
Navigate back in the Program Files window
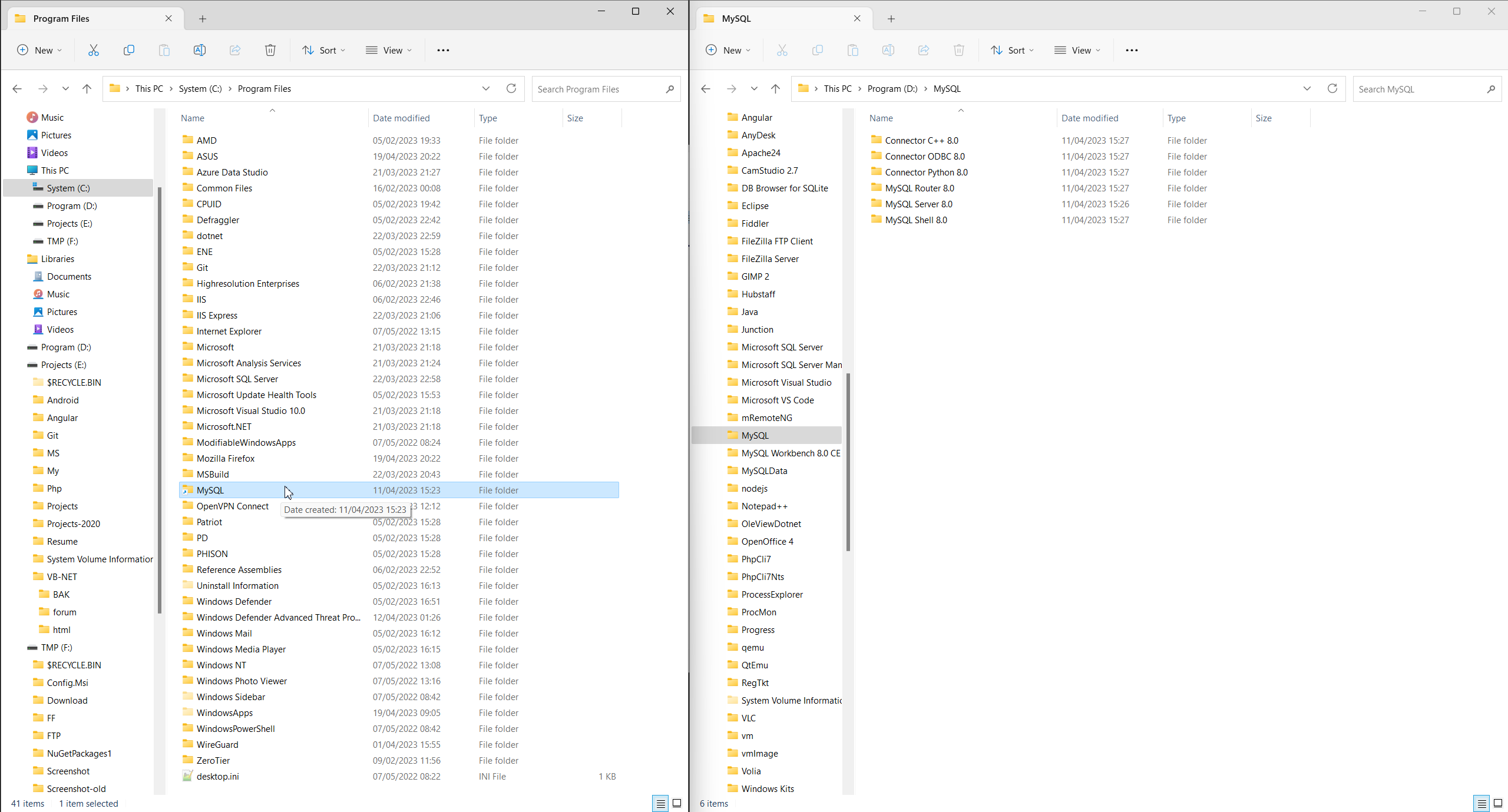point(17,88)
